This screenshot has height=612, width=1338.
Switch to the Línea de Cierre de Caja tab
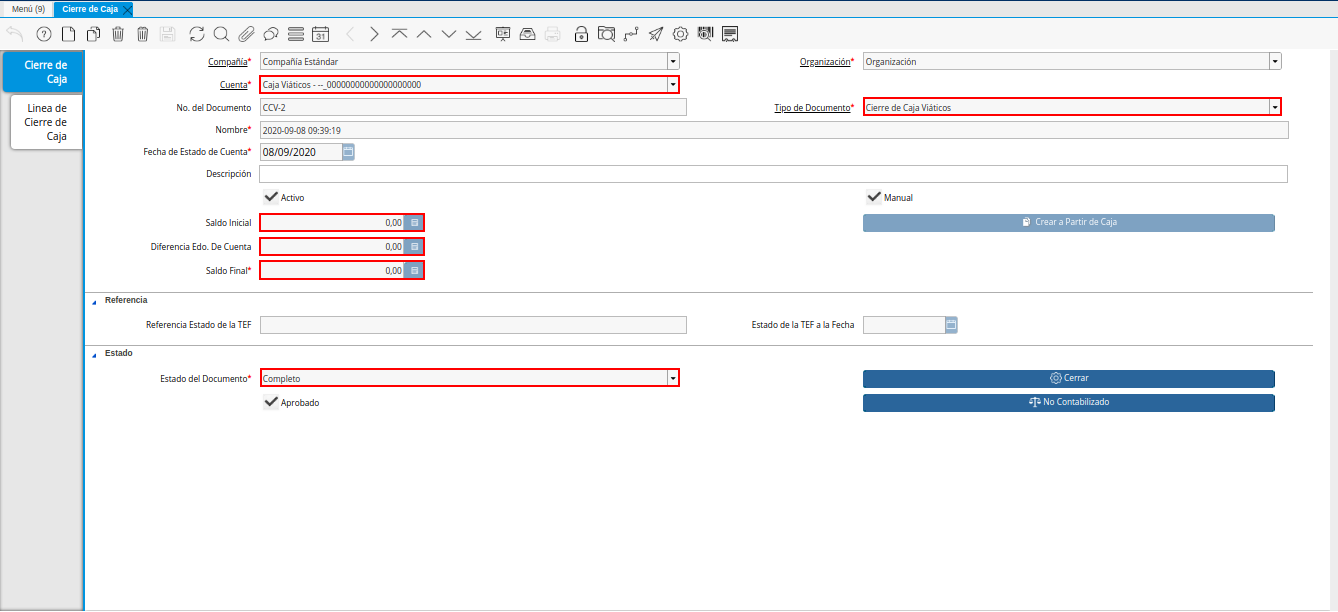point(47,122)
